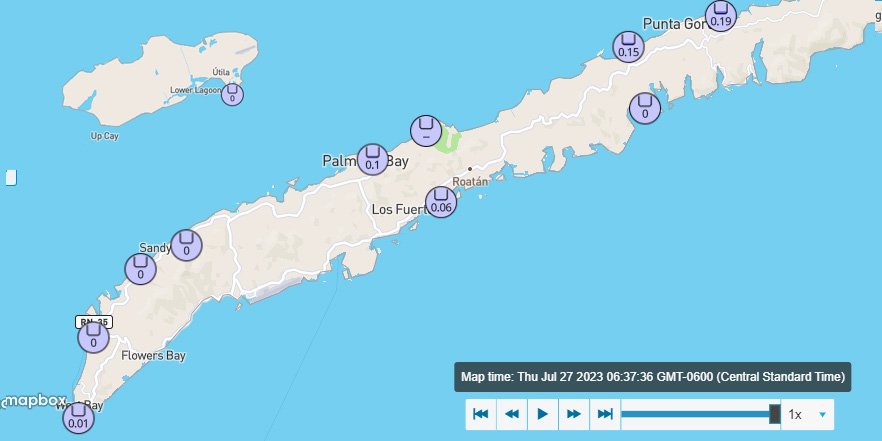The width and height of the screenshot is (882, 441).
Task: Jump to the end of the timeline
Action: (x=604, y=414)
